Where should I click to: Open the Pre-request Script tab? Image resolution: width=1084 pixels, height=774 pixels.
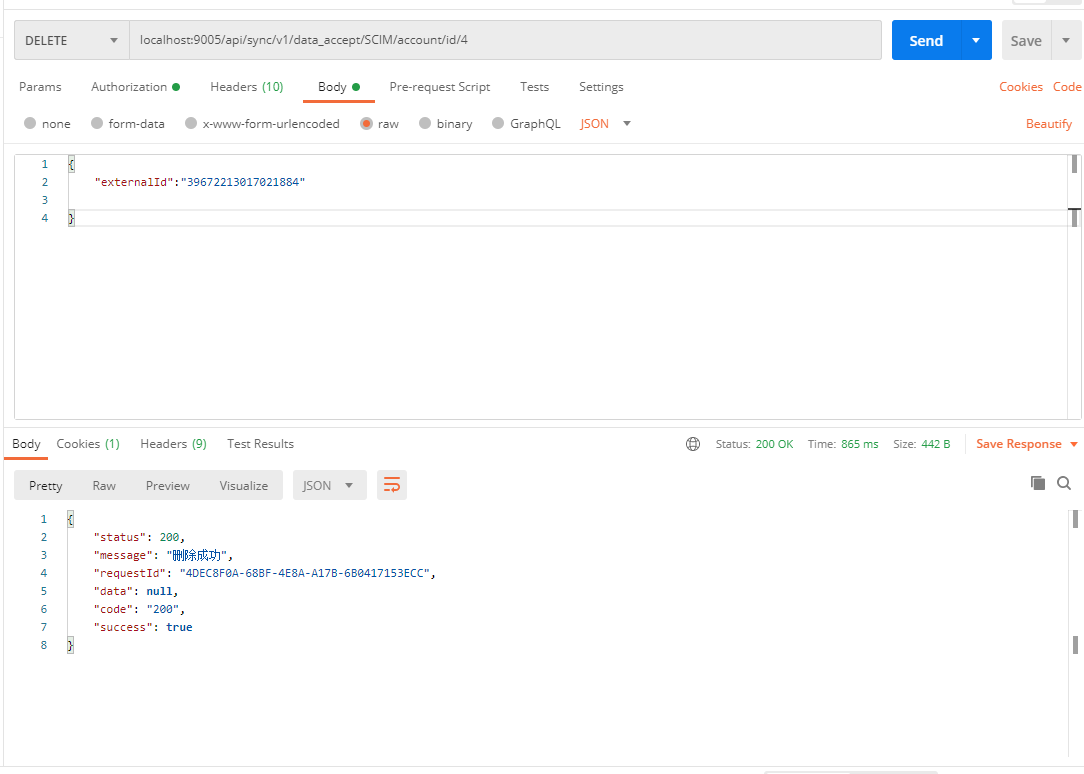coord(440,87)
